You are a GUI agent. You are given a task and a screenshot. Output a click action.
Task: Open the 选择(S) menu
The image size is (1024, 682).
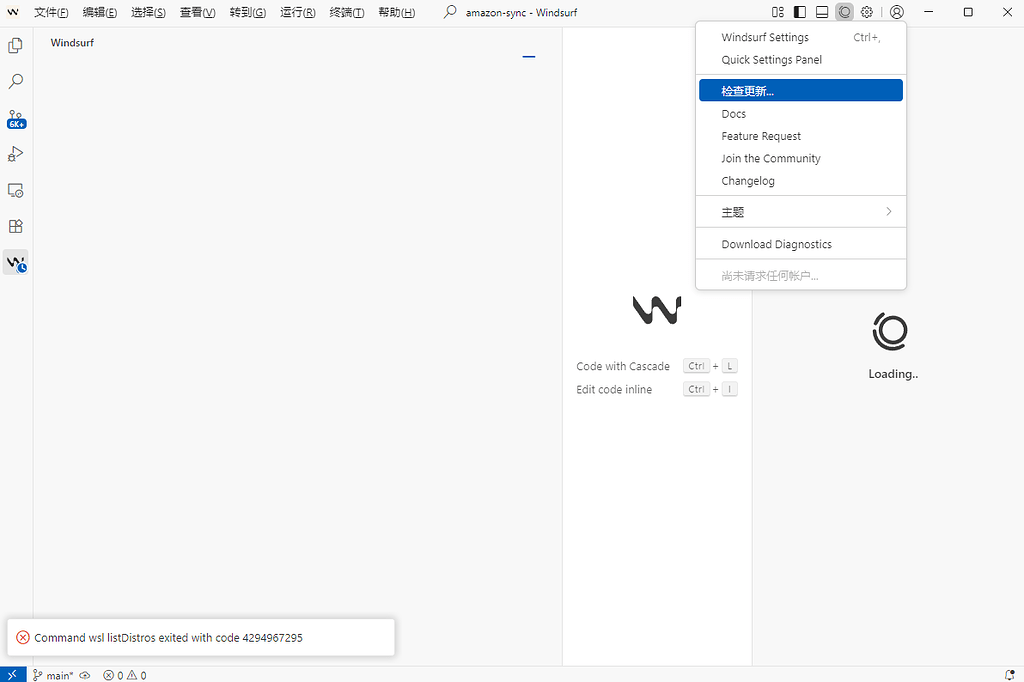click(148, 12)
